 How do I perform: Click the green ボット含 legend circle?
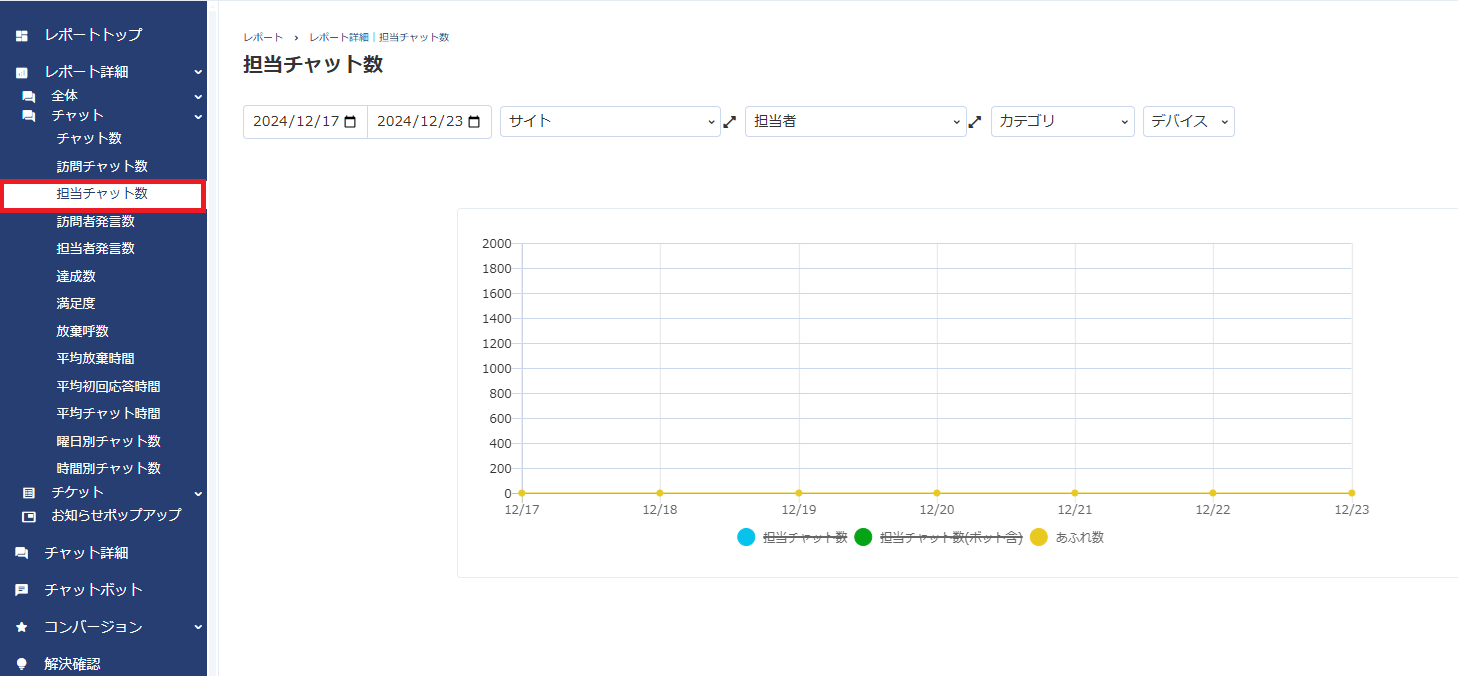(864, 537)
